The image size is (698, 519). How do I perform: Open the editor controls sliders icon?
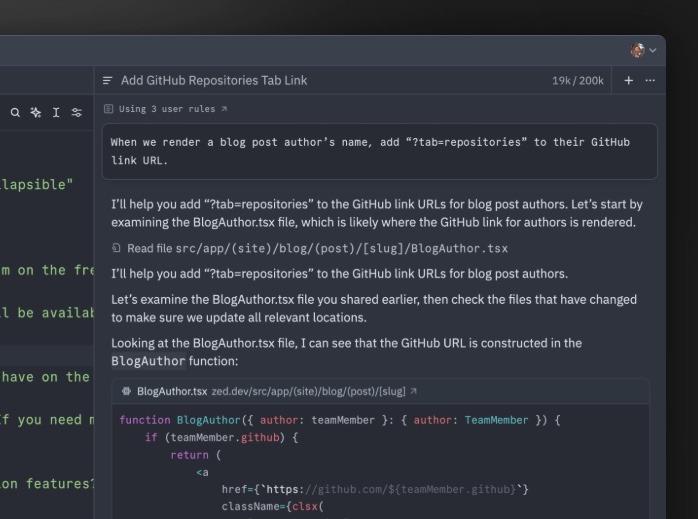tap(77, 113)
